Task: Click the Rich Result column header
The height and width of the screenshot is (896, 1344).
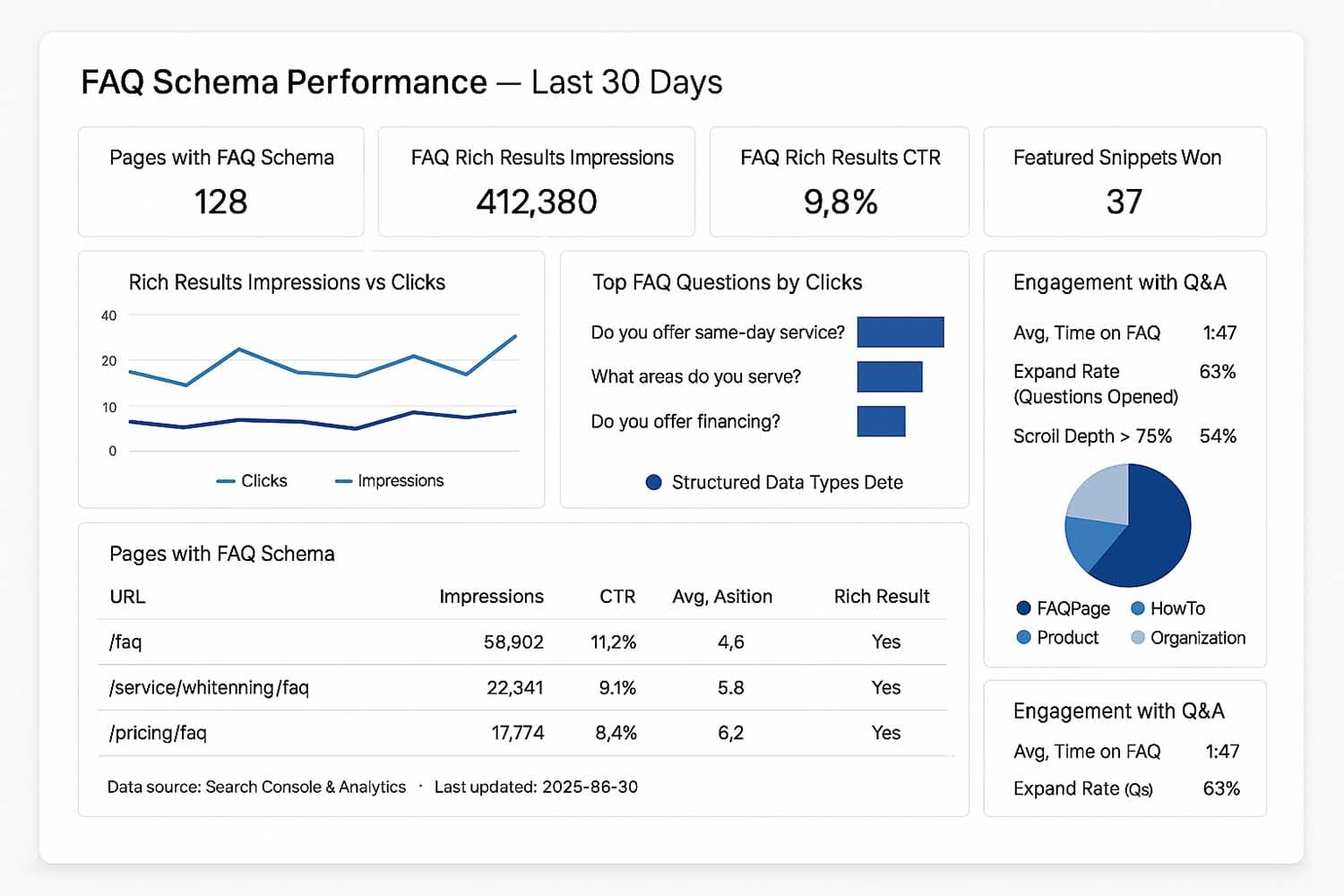Action: pyautogui.click(x=882, y=597)
